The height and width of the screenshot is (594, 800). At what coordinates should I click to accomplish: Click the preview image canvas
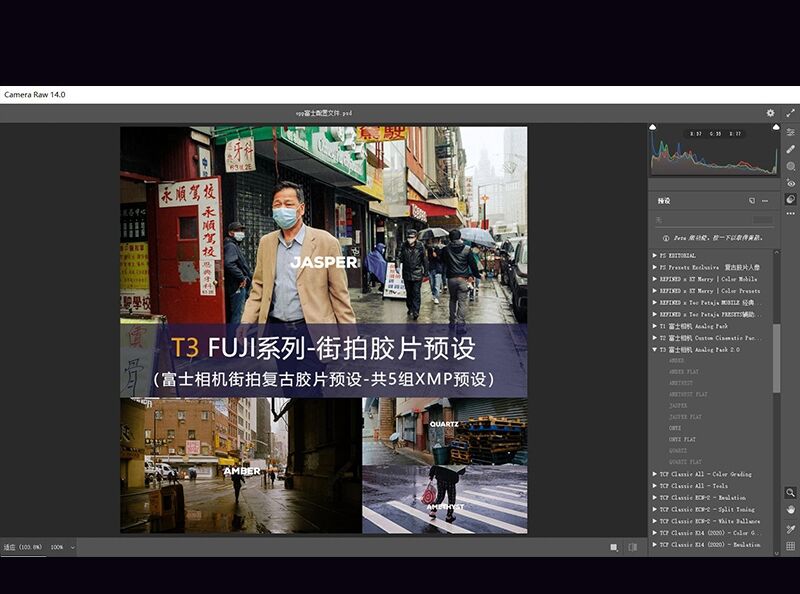click(x=323, y=330)
